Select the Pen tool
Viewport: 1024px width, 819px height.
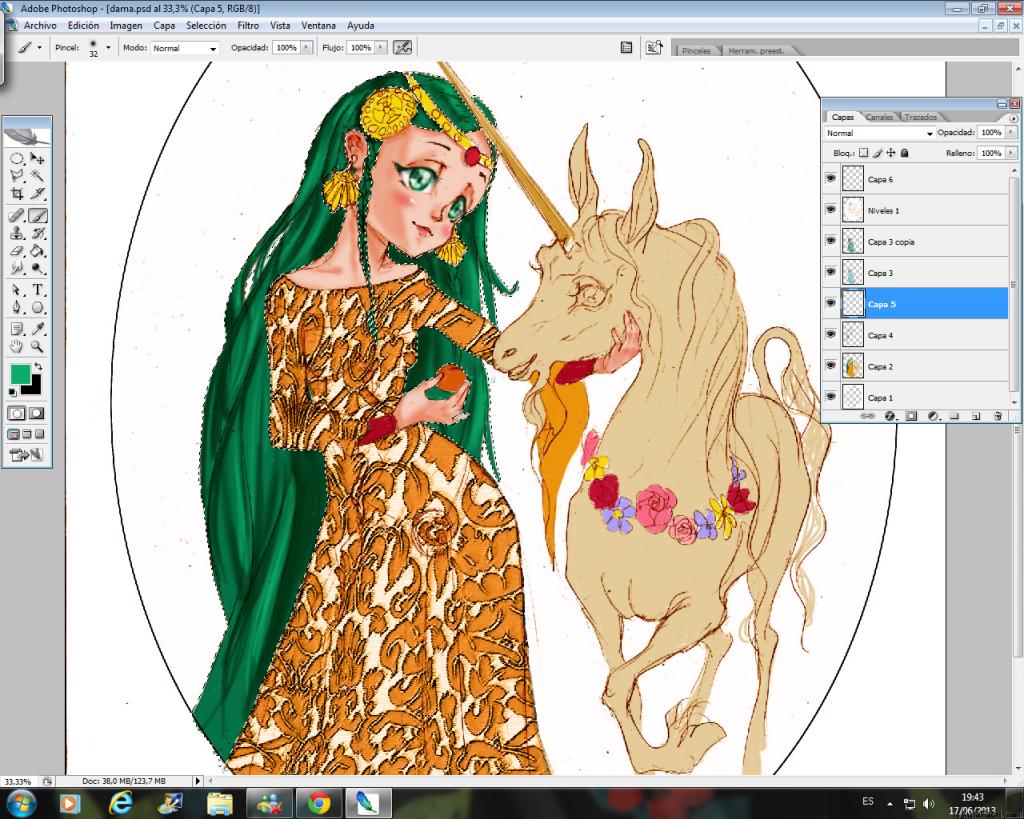17,307
